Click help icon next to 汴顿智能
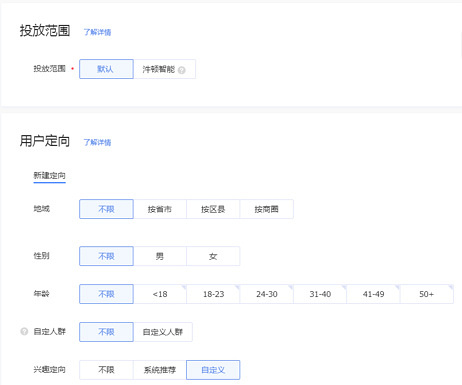This screenshot has height=385, width=462. point(182,70)
